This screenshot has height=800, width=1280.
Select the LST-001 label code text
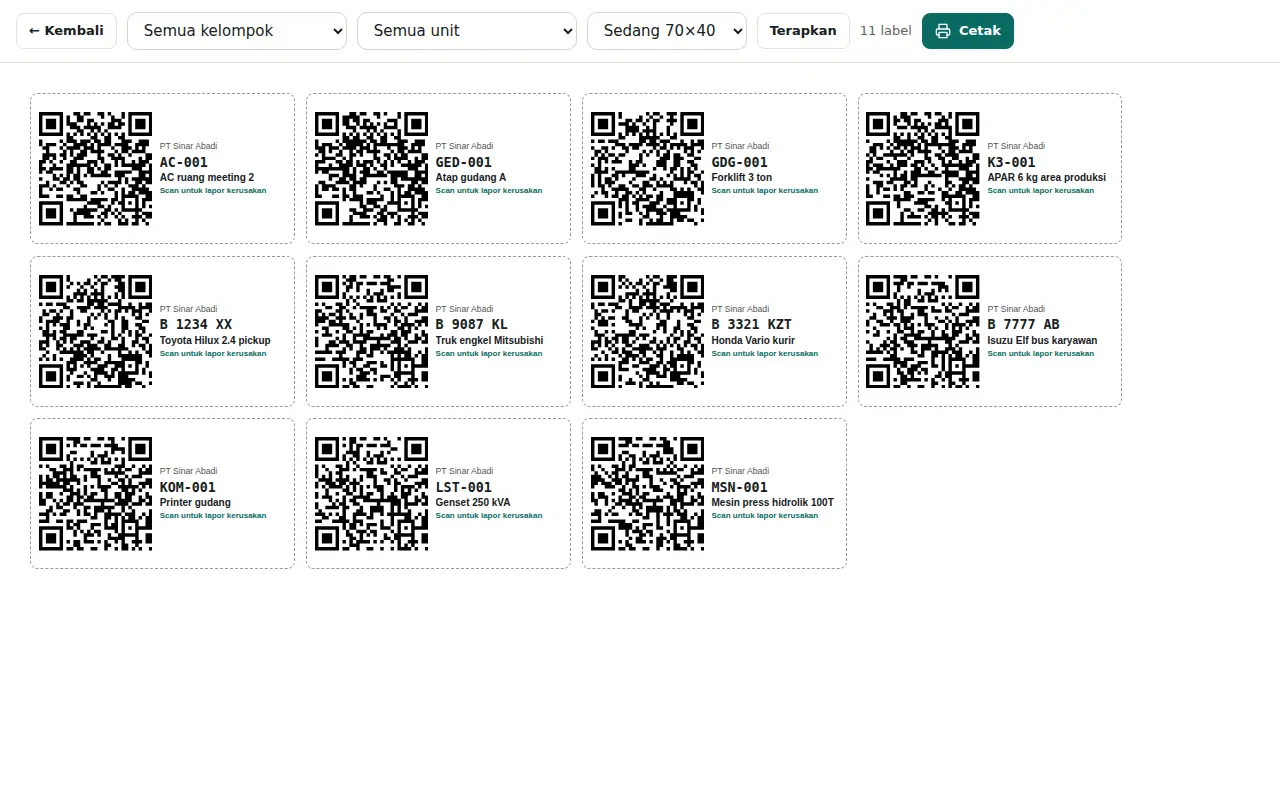[464, 487]
